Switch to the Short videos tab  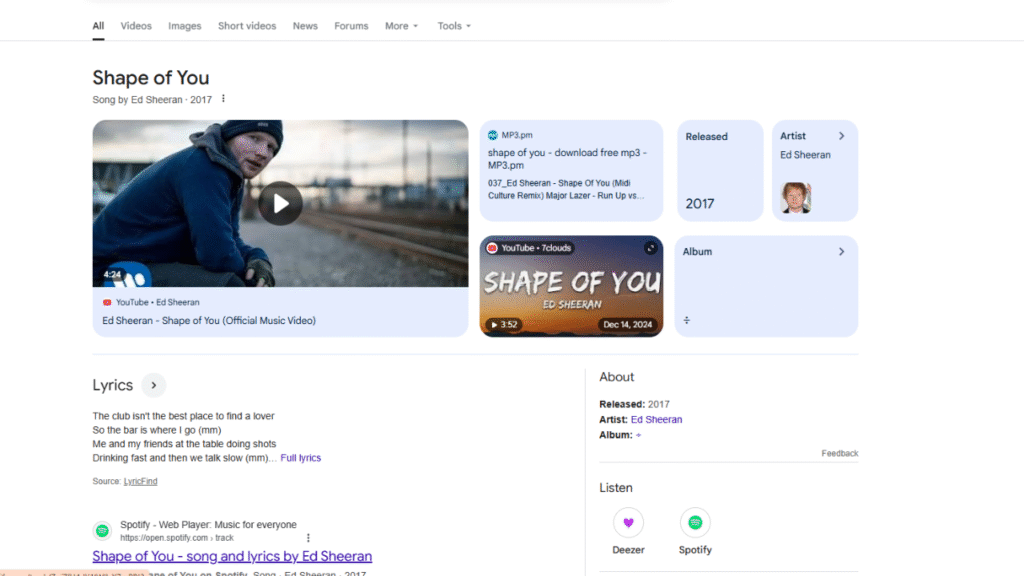(247, 26)
